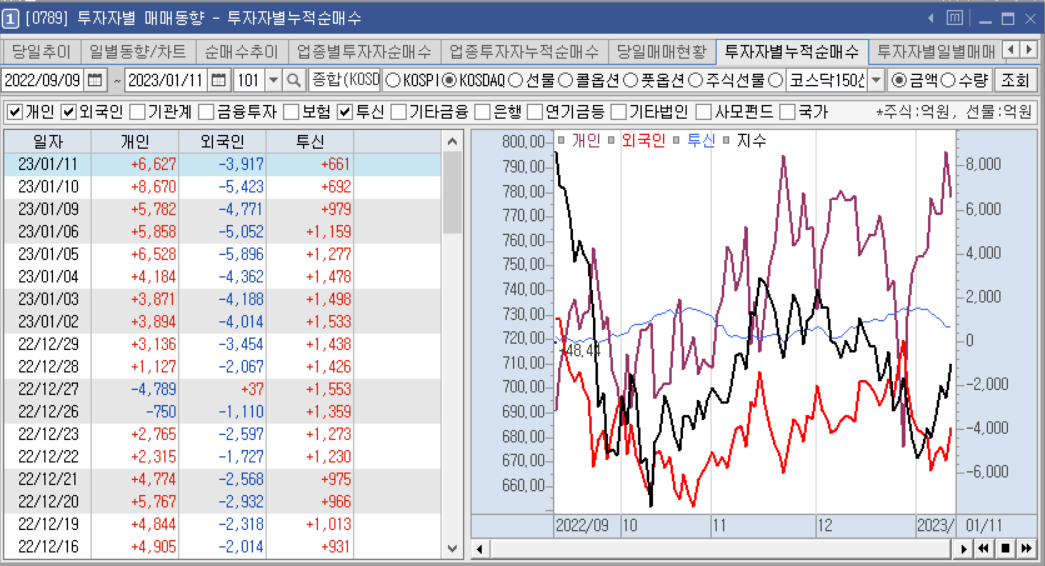Switch to 당일매매현황 tab

coord(661,51)
